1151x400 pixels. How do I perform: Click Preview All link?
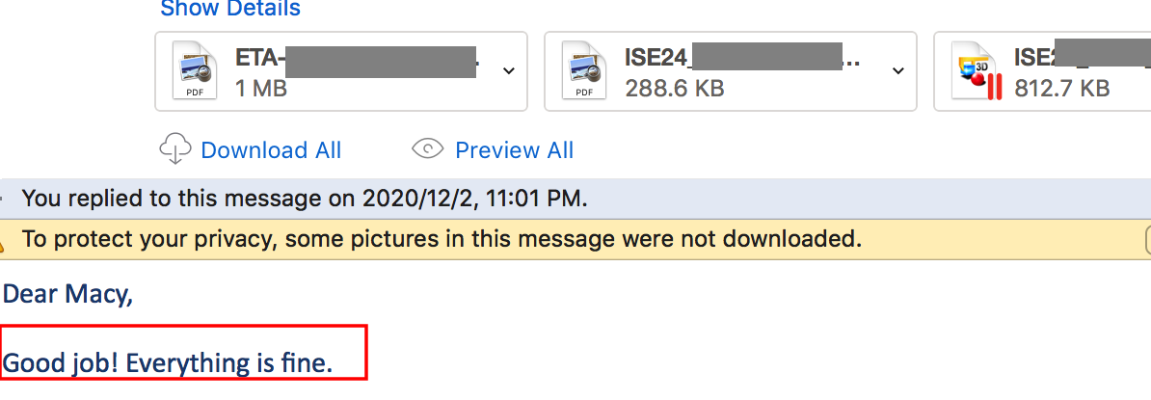pyautogui.click(x=514, y=150)
